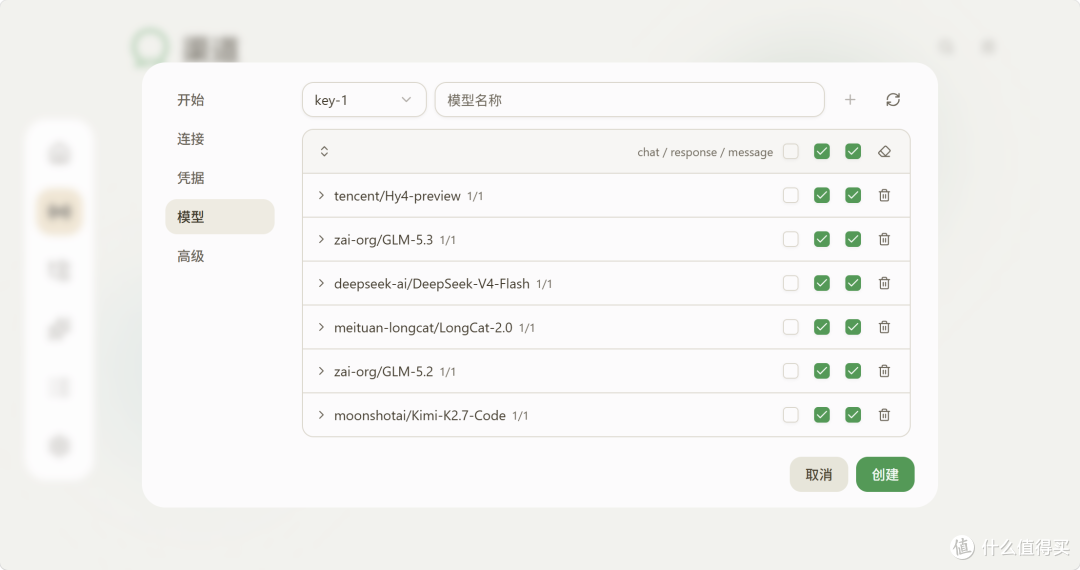Delete tencent/Hy4-preview model
The width and height of the screenshot is (1080, 570).
click(884, 196)
